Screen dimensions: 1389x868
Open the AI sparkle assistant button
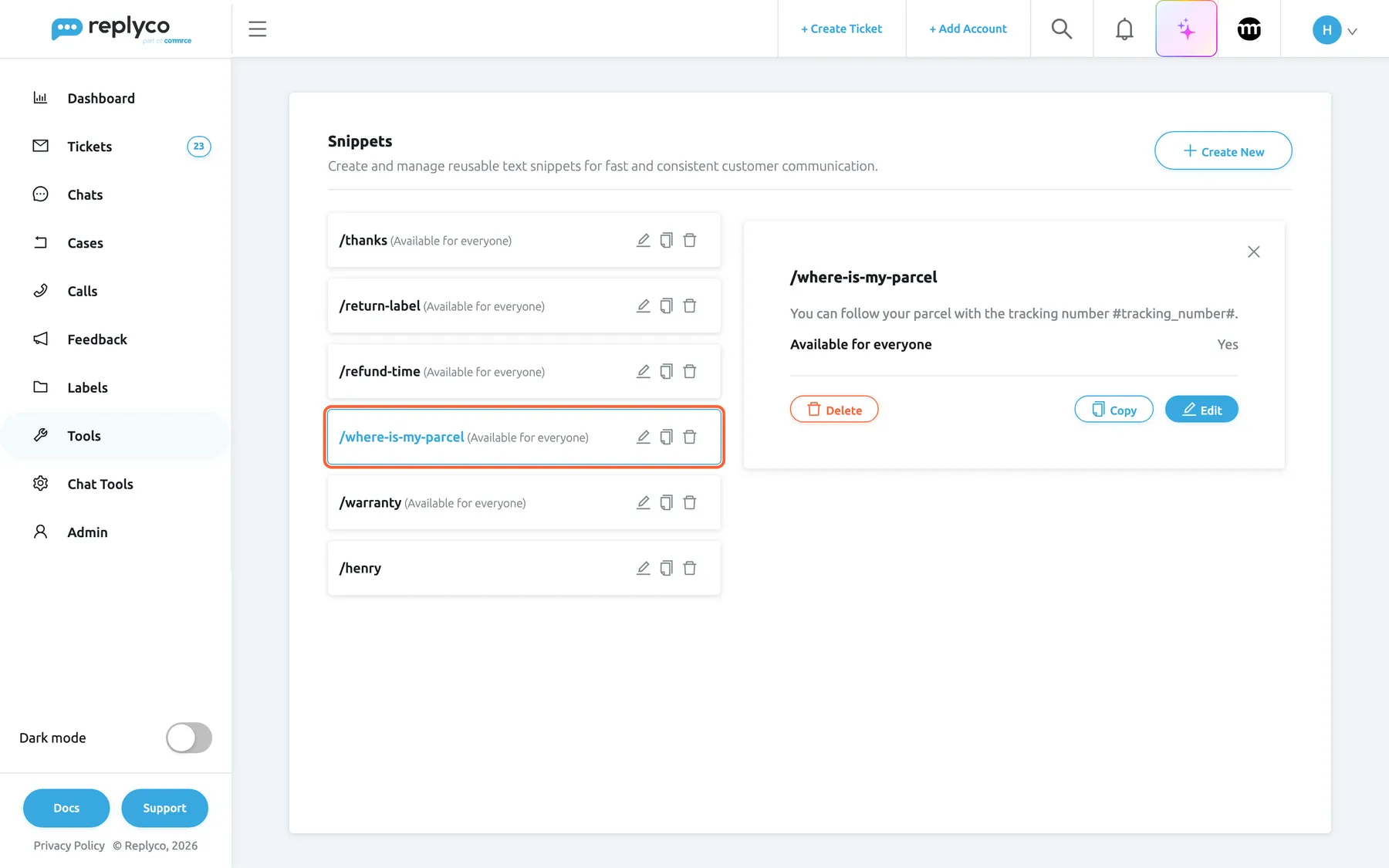pyautogui.click(x=1186, y=29)
